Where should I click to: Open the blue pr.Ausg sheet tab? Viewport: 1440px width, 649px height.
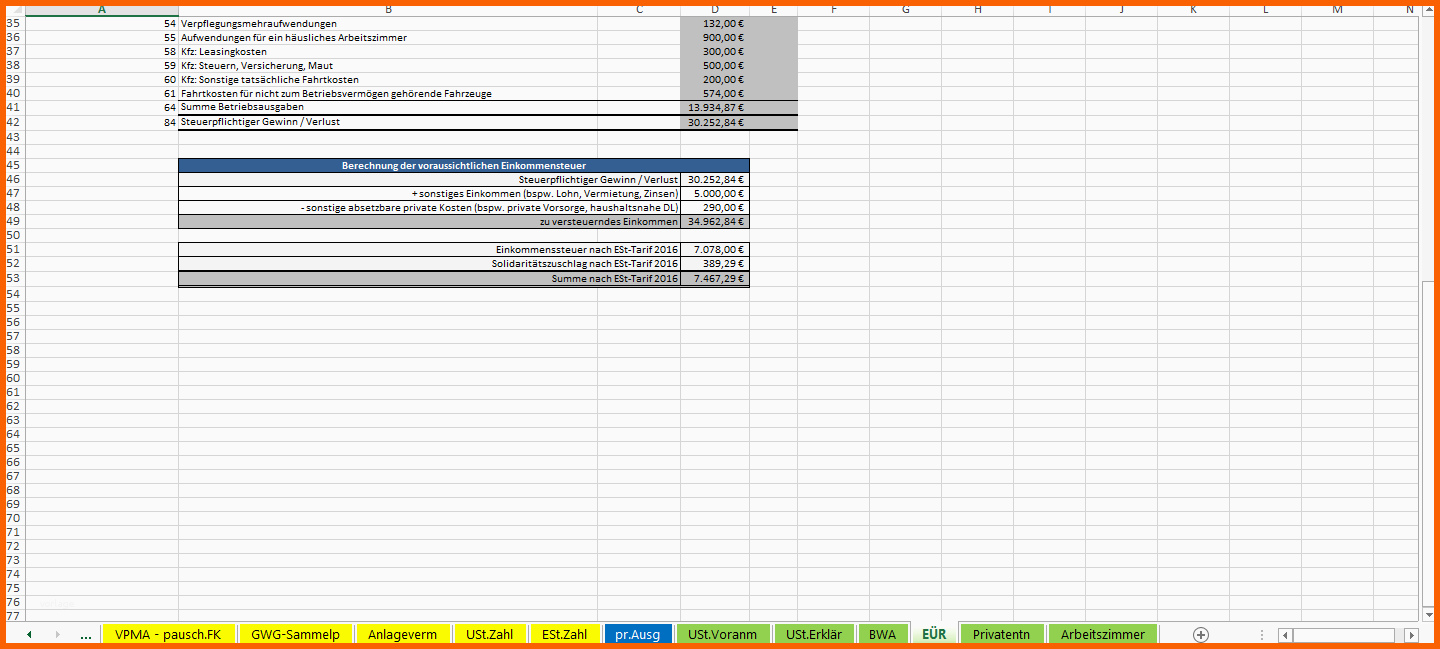[637, 634]
